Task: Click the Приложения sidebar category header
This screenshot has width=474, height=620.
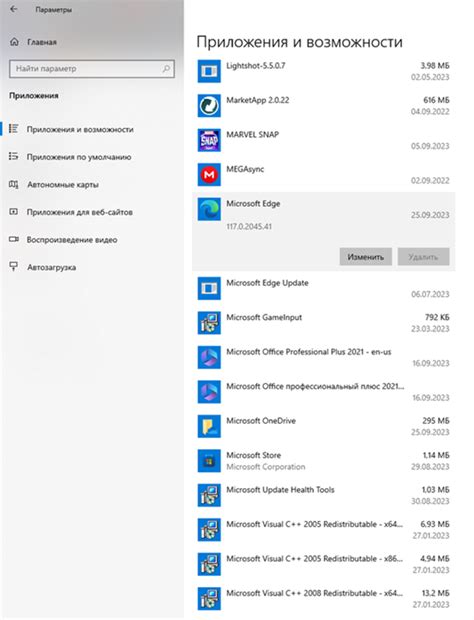Action: tap(34, 96)
